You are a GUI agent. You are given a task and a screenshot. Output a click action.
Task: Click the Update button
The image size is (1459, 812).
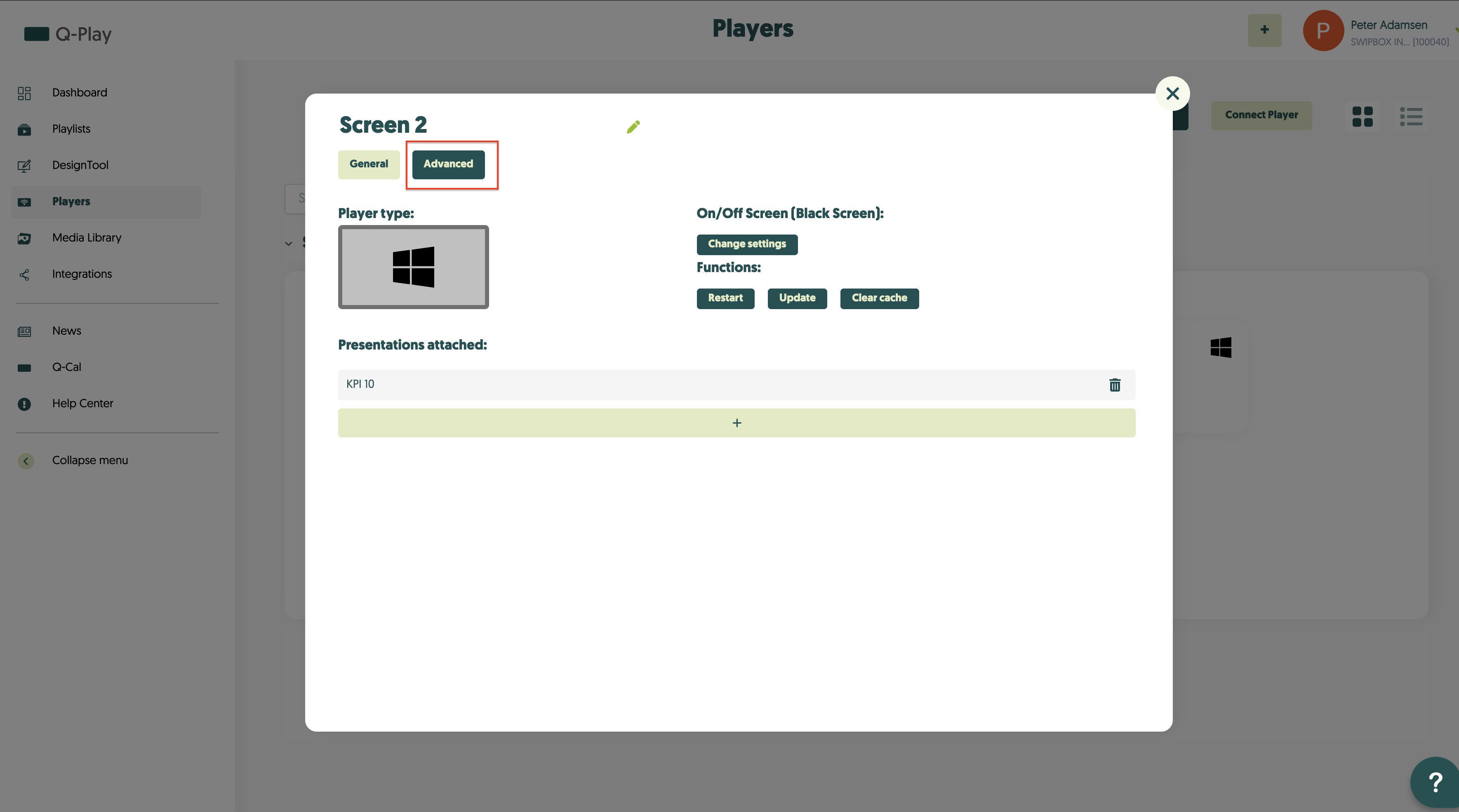click(797, 298)
